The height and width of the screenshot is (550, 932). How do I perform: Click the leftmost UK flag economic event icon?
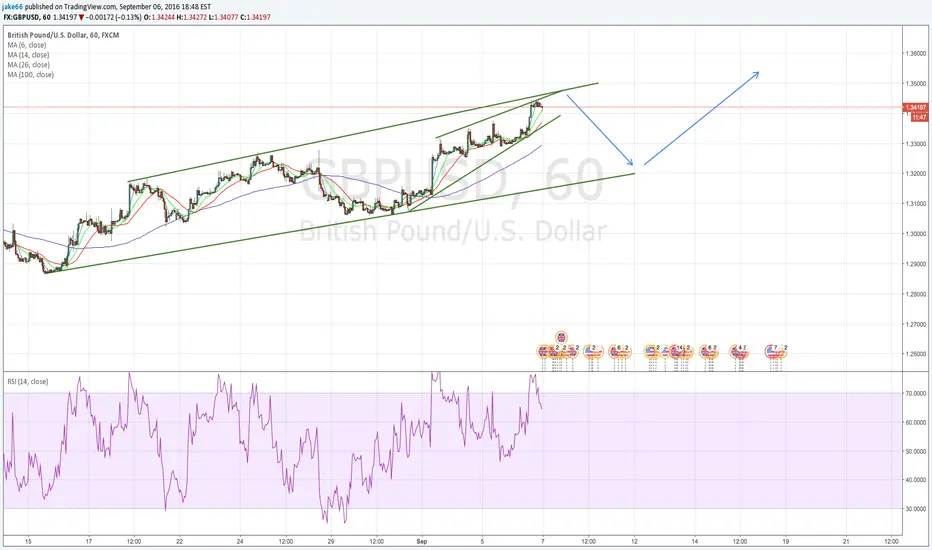543,351
